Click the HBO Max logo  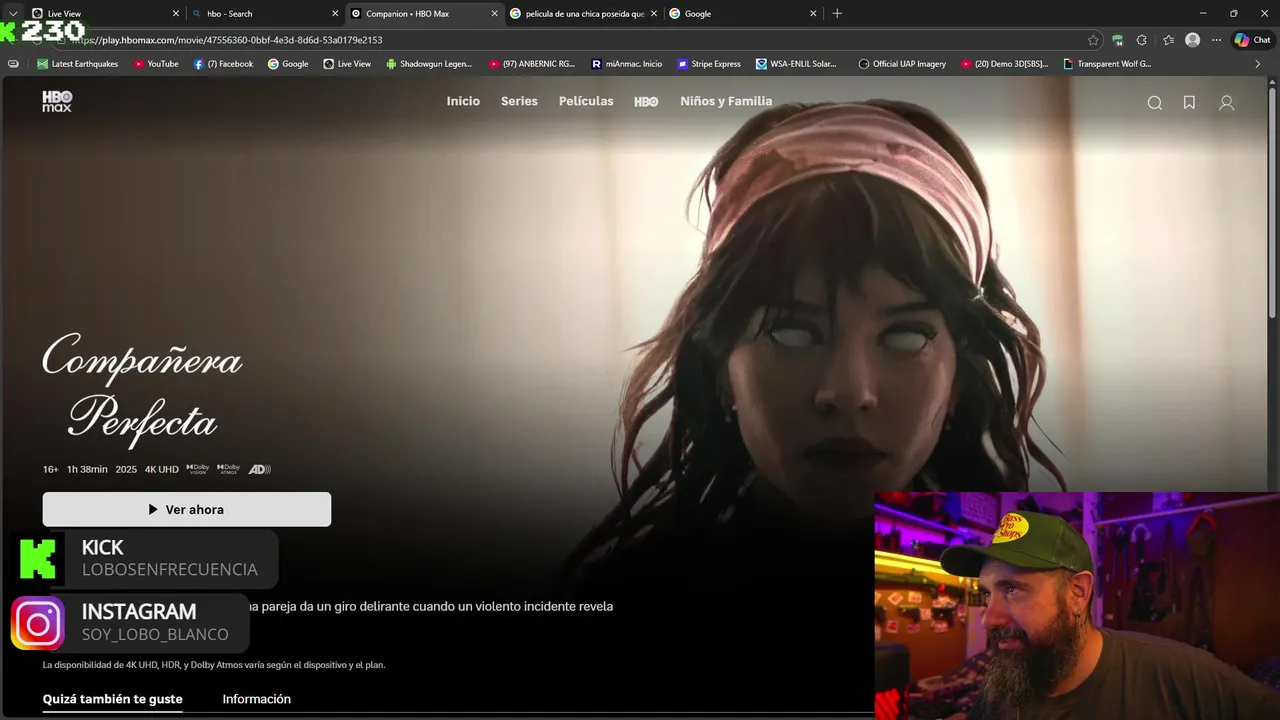(x=57, y=101)
